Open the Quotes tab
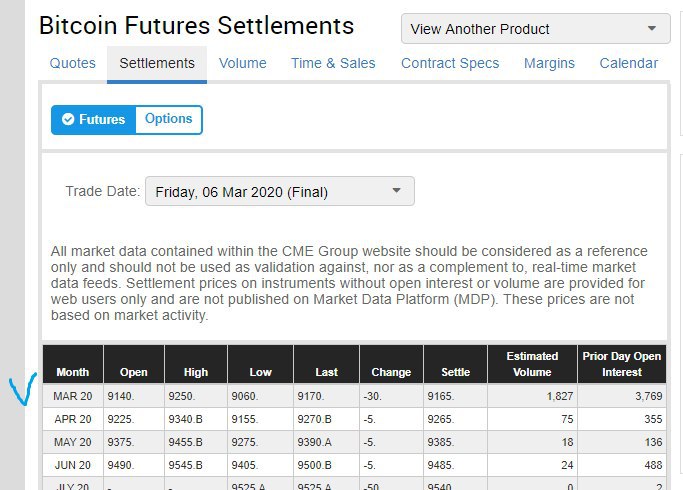Screen dimensions: 683x490 pyautogui.click(x=73, y=63)
